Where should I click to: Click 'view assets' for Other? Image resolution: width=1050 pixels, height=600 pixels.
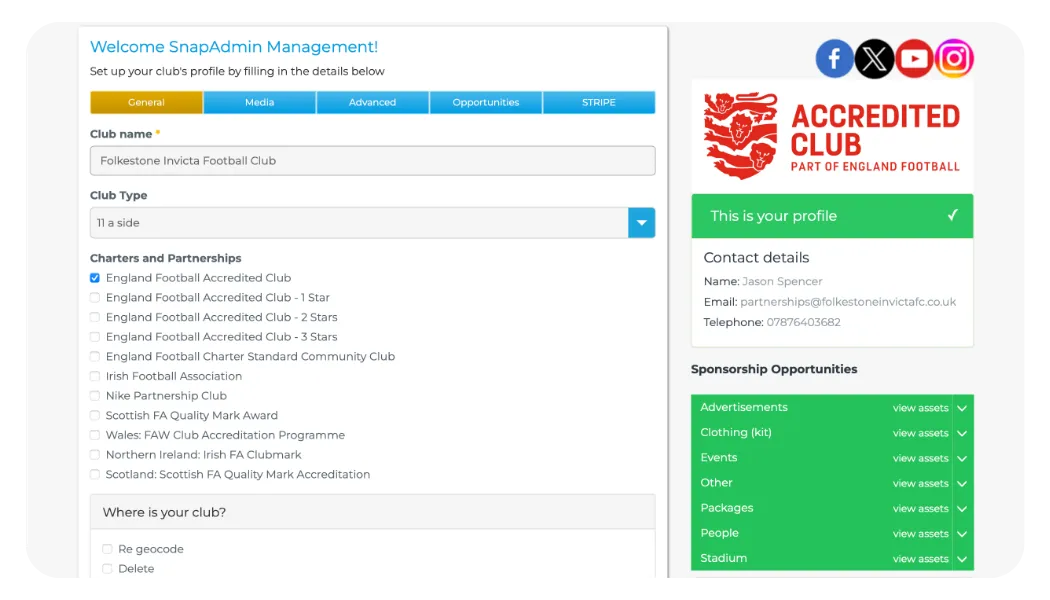pyautogui.click(x=920, y=483)
